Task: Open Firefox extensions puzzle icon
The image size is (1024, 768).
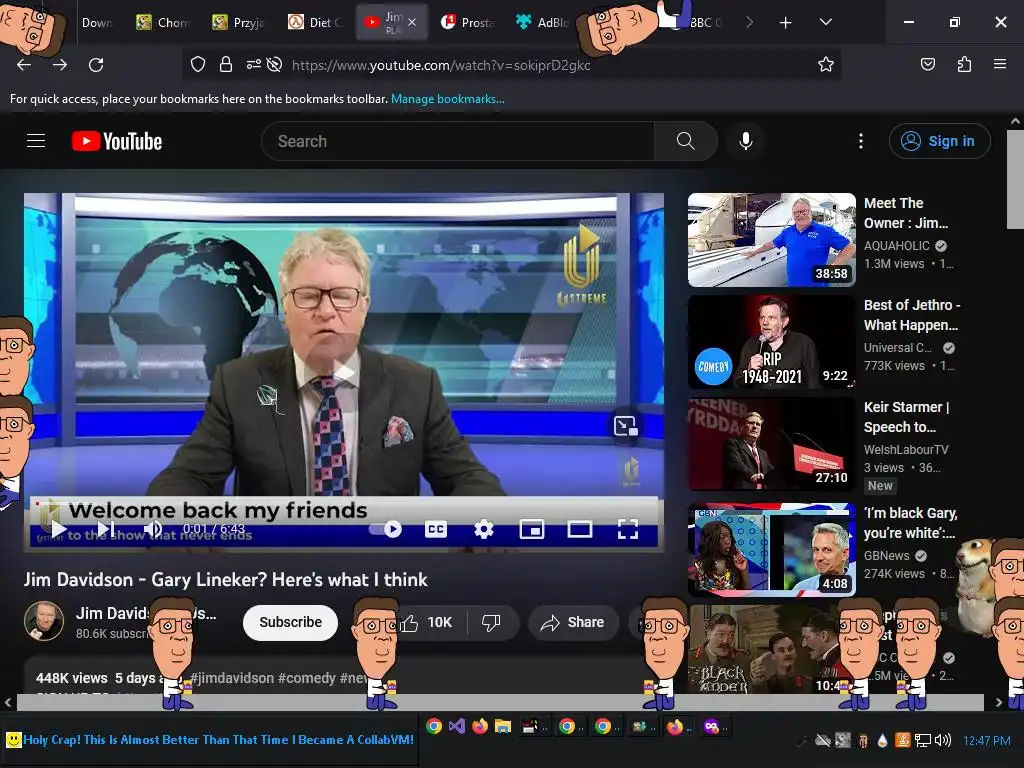Action: coord(964,64)
